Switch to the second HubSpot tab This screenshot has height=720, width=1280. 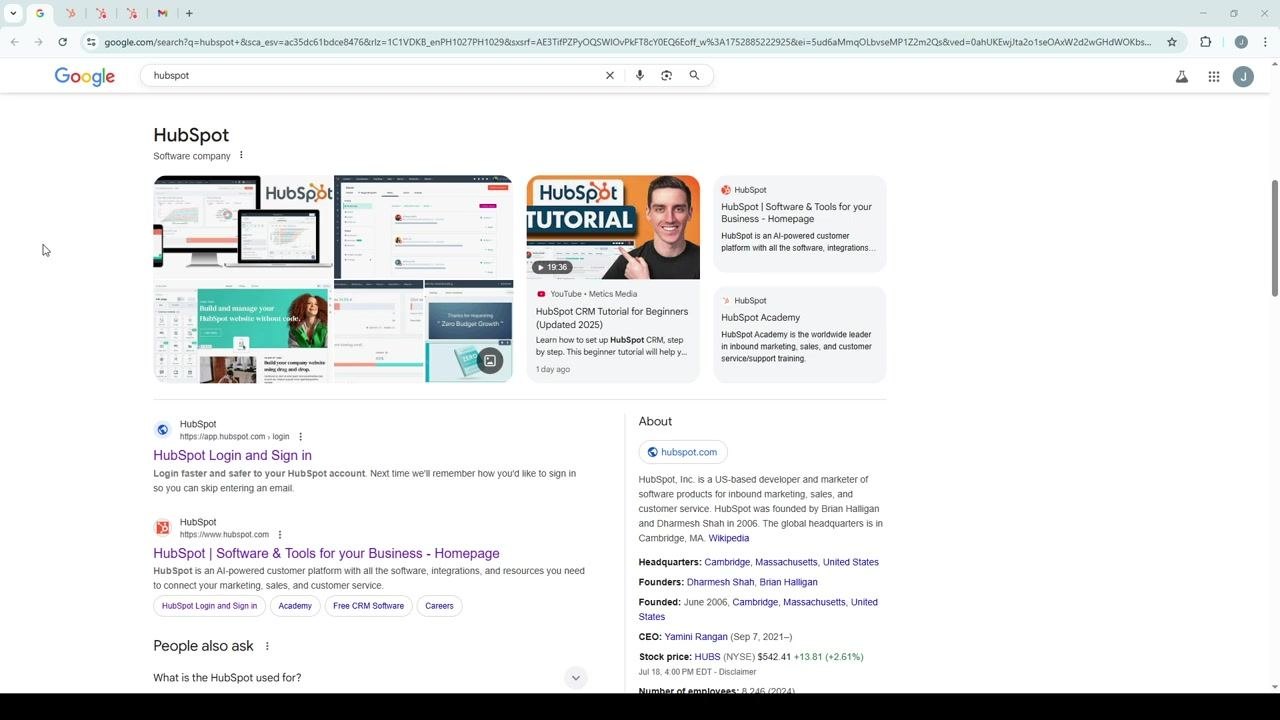(x=101, y=13)
